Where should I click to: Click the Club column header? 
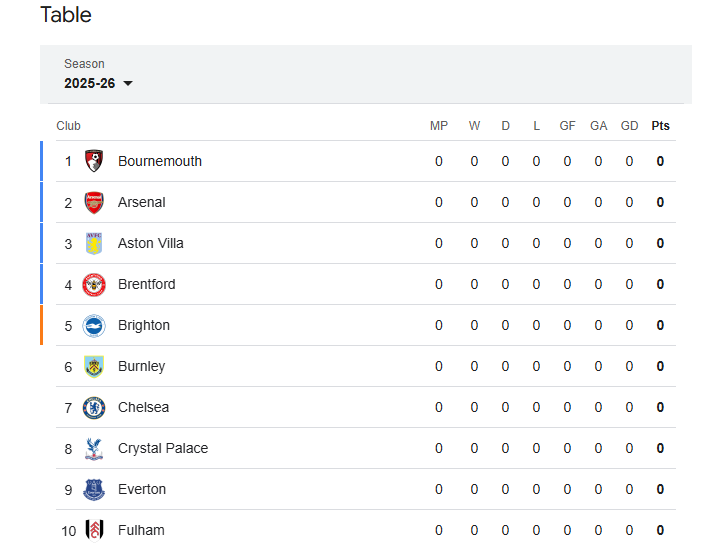(x=68, y=126)
